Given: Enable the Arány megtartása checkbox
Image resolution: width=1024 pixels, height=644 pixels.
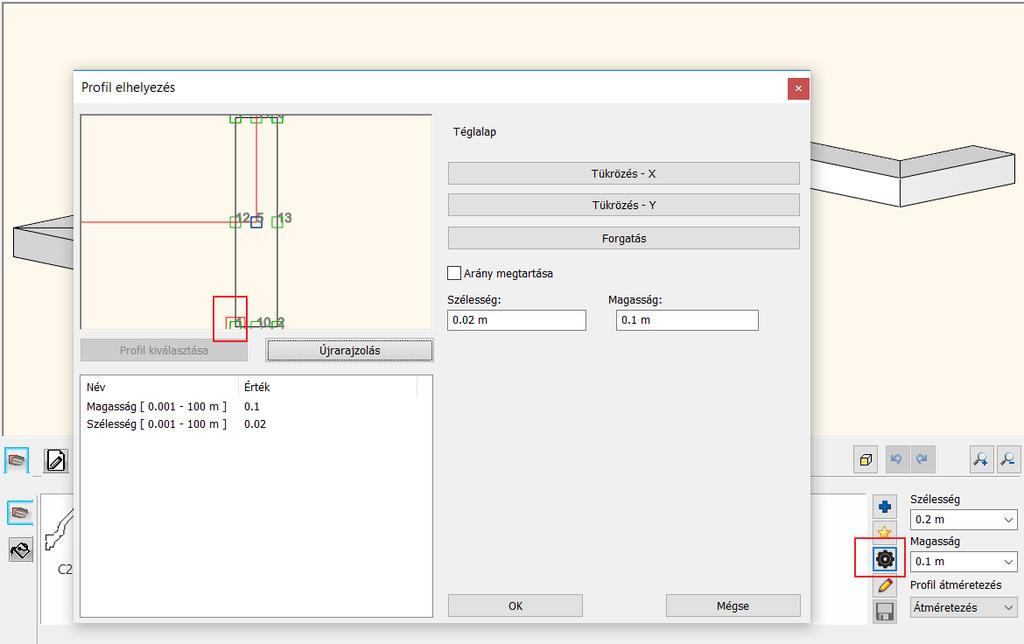Looking at the screenshot, I should click(x=454, y=273).
